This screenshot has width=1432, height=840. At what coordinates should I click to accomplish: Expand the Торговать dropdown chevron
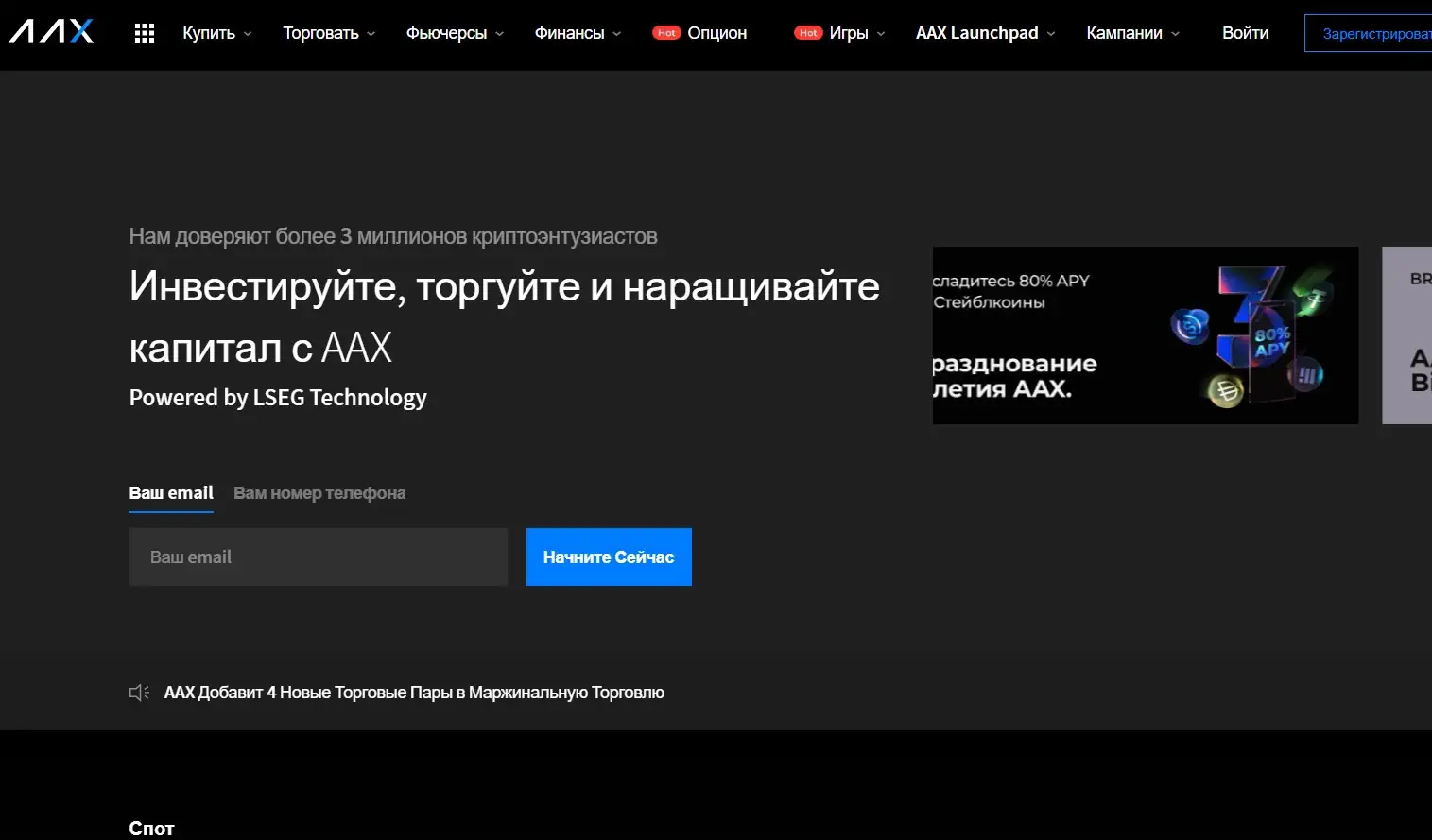(371, 34)
